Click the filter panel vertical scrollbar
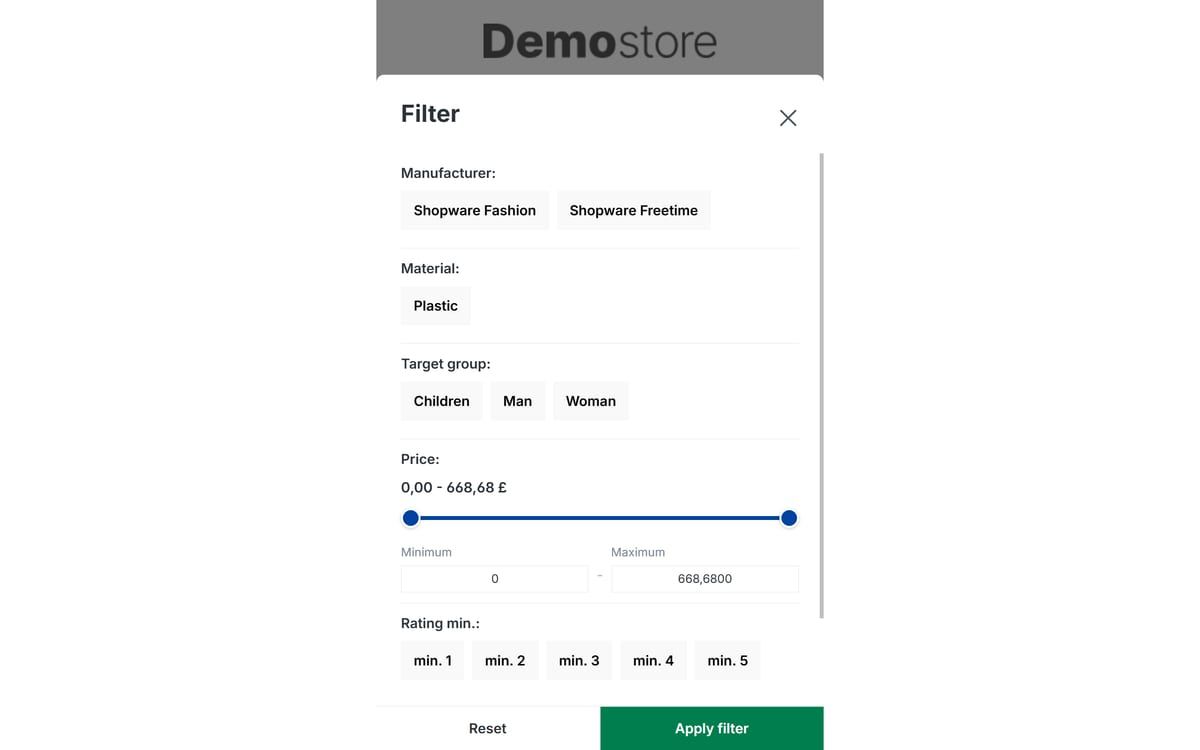 (821, 385)
